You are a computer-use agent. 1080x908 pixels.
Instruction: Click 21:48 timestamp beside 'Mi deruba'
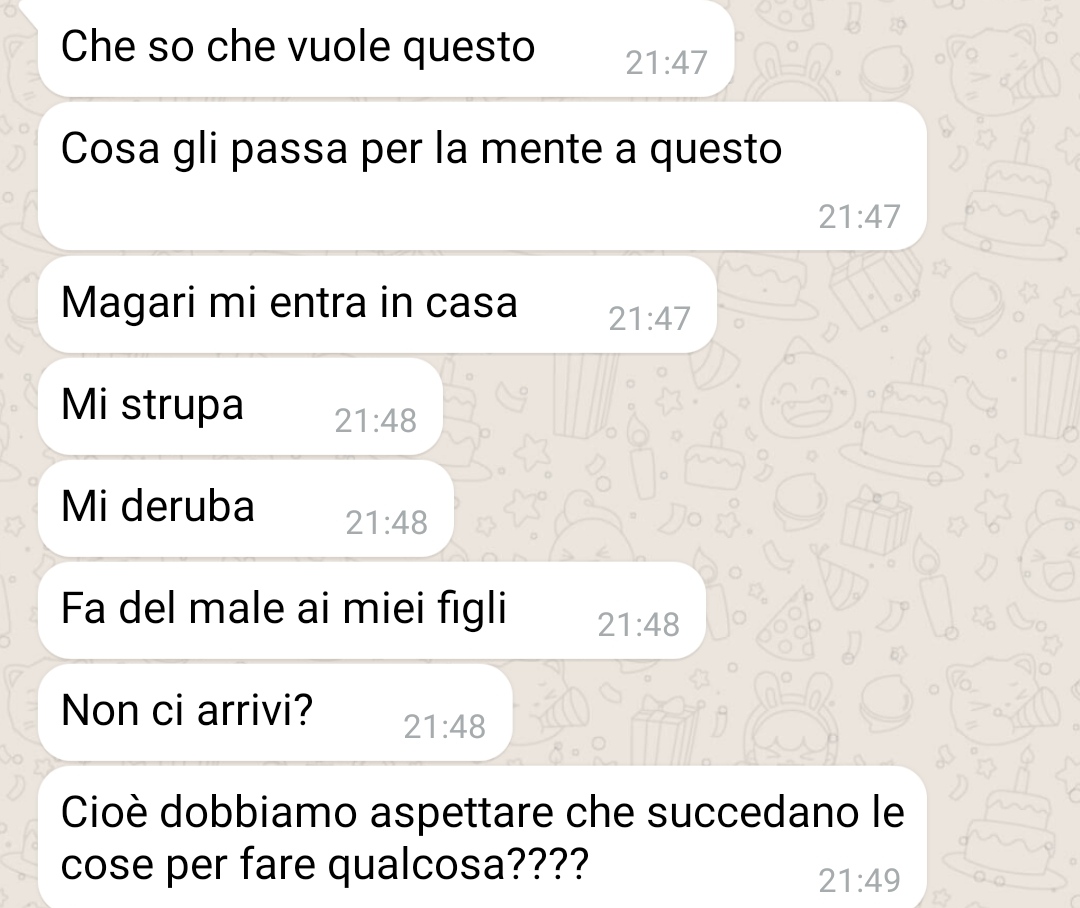click(x=386, y=523)
